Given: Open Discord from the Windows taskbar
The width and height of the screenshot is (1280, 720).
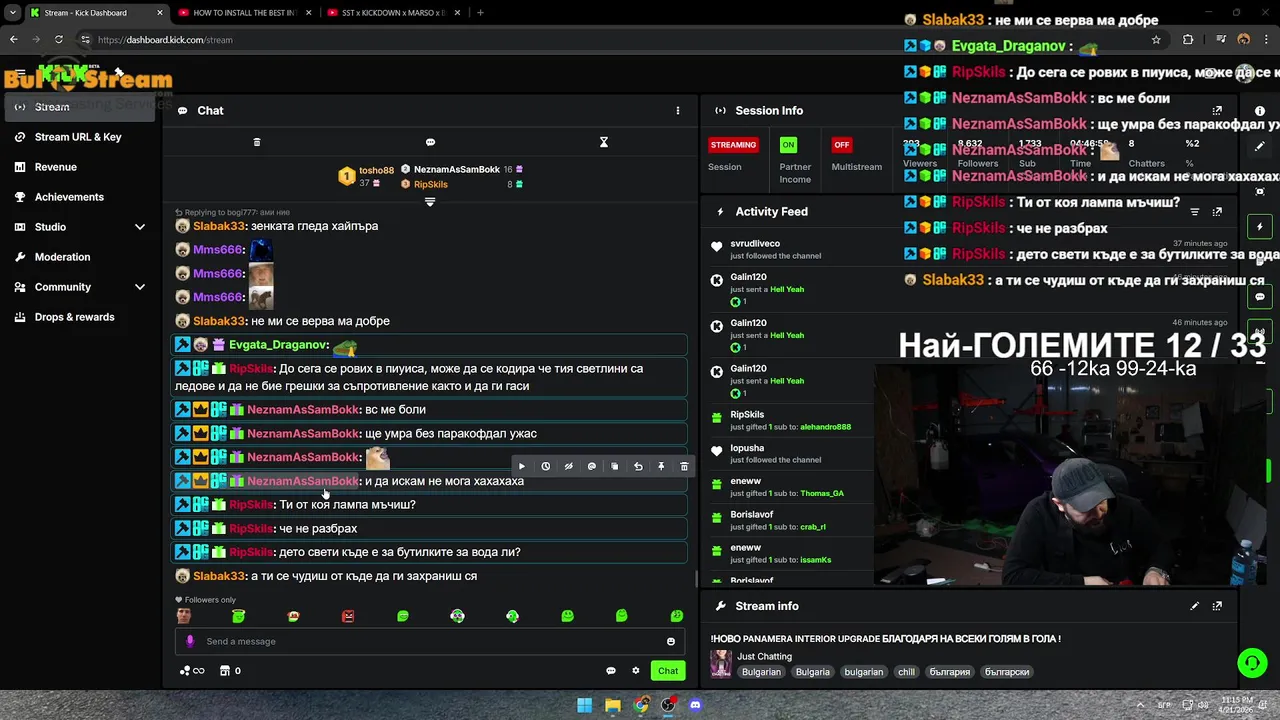Looking at the screenshot, I should (695, 705).
